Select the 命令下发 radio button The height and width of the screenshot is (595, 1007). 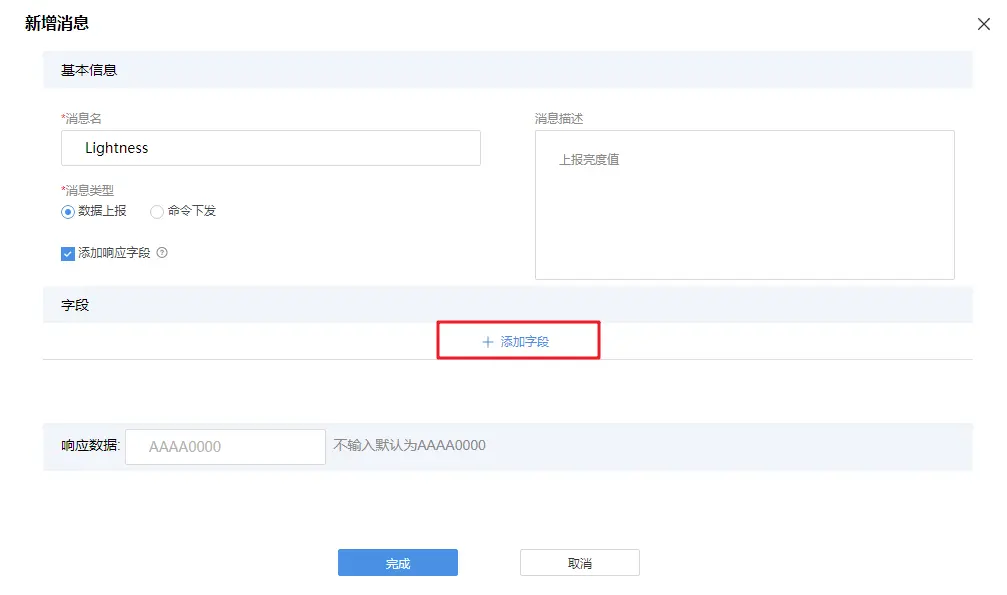(157, 211)
